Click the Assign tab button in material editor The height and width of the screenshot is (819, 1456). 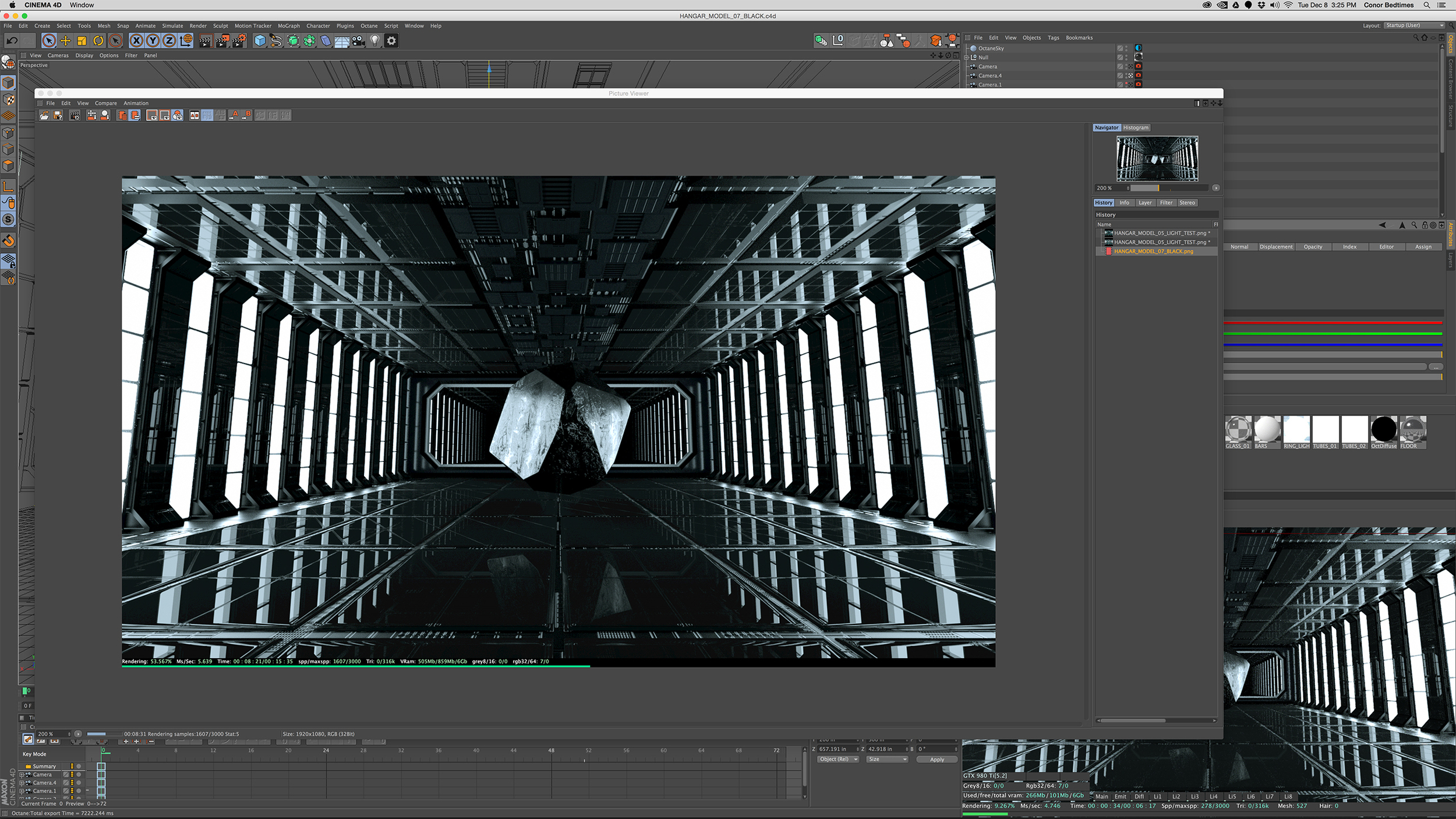(x=1423, y=247)
